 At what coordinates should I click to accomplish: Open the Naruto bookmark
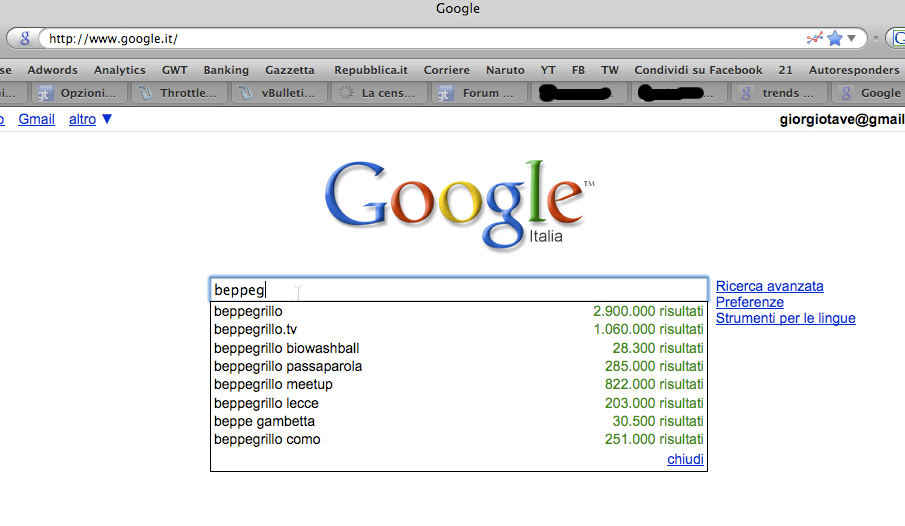tap(505, 70)
